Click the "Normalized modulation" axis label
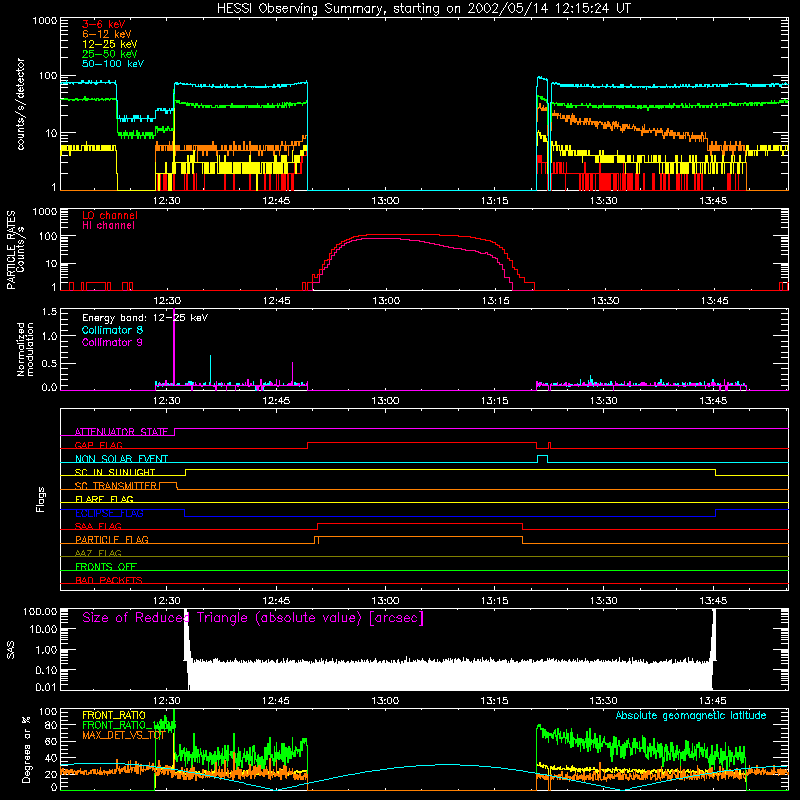The height and width of the screenshot is (800, 800). (x=25, y=349)
